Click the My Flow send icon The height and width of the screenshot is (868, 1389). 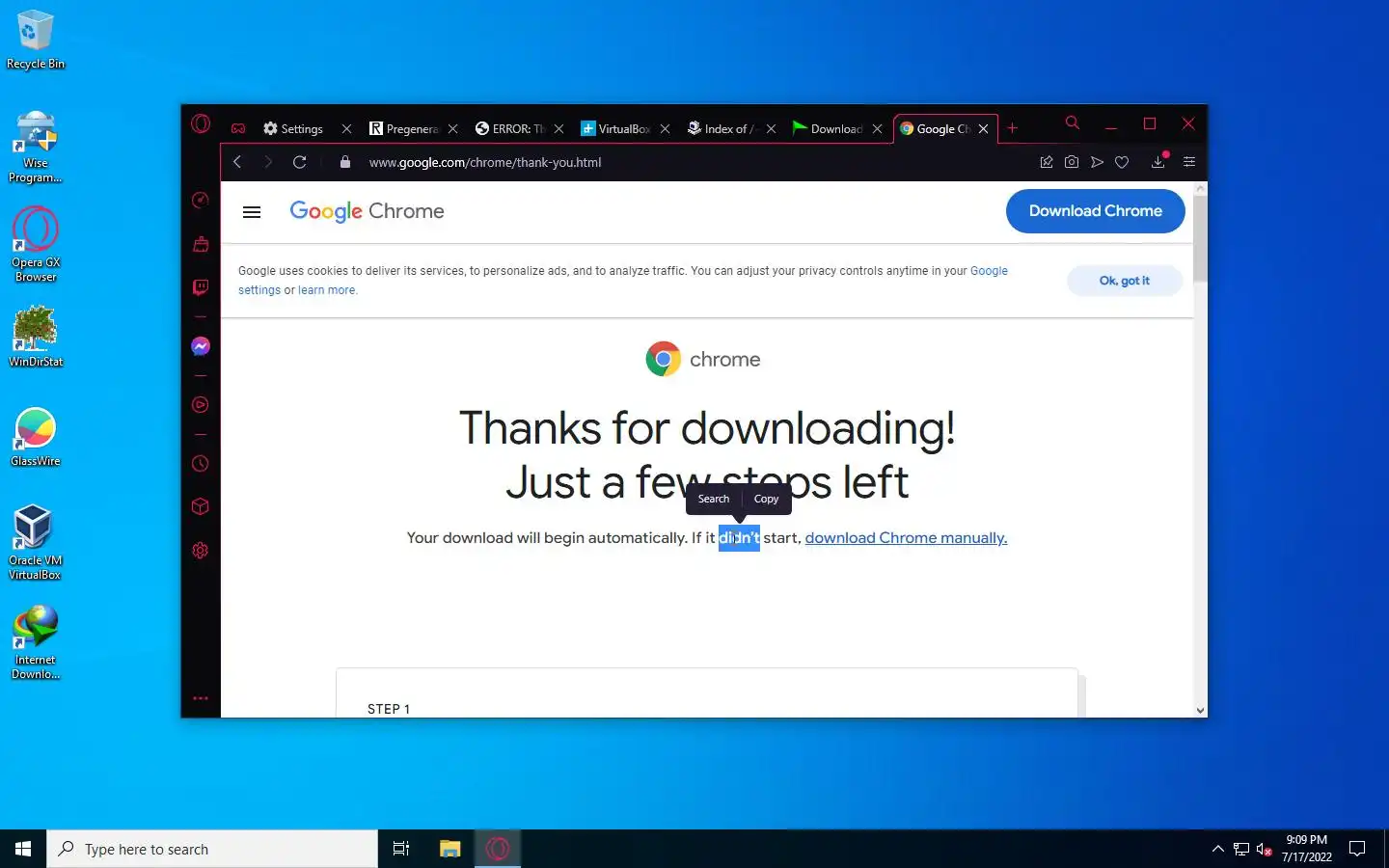1097,162
